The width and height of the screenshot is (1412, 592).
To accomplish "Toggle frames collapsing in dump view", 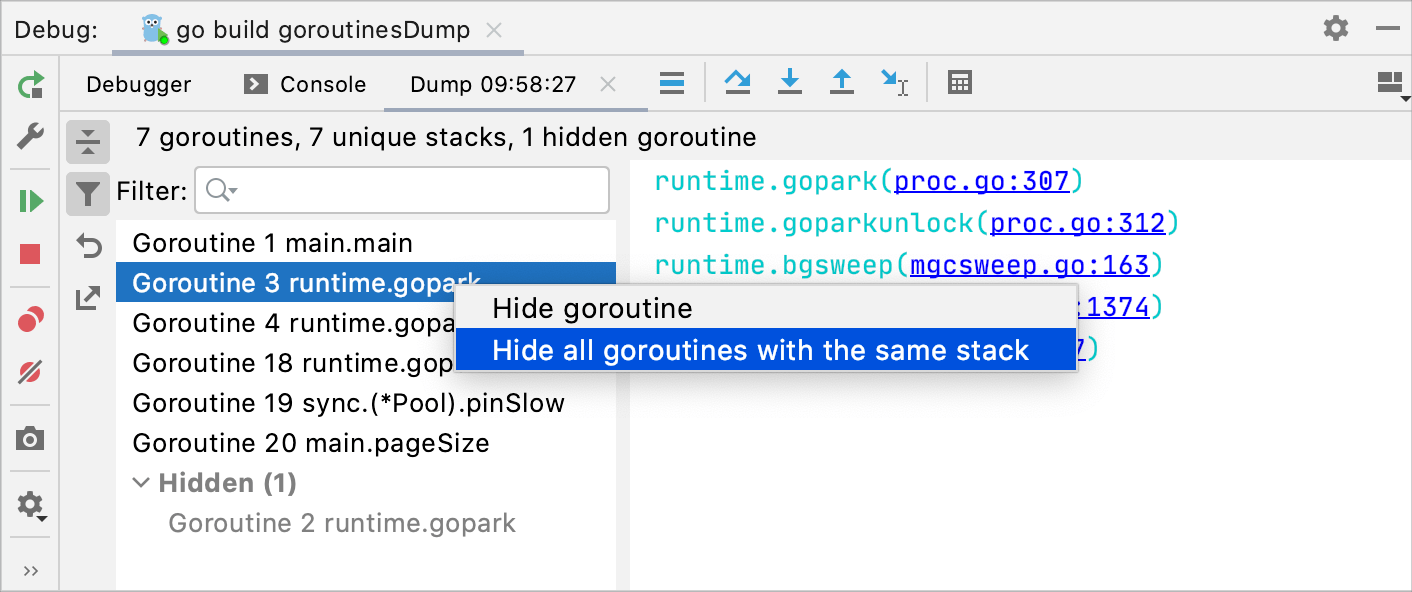I will tap(88, 141).
